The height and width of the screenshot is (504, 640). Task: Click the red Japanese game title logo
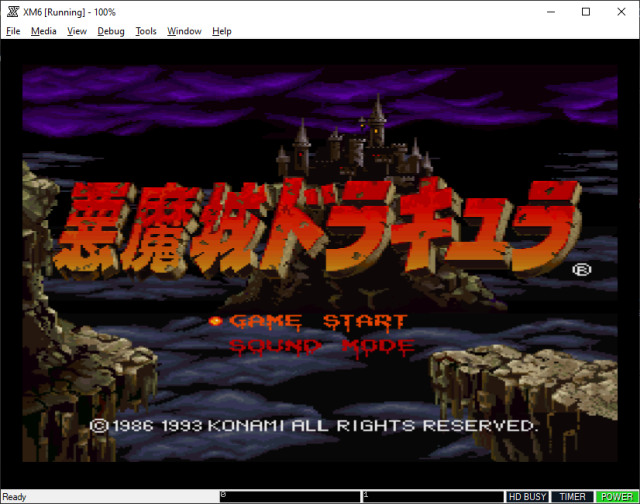click(317, 229)
